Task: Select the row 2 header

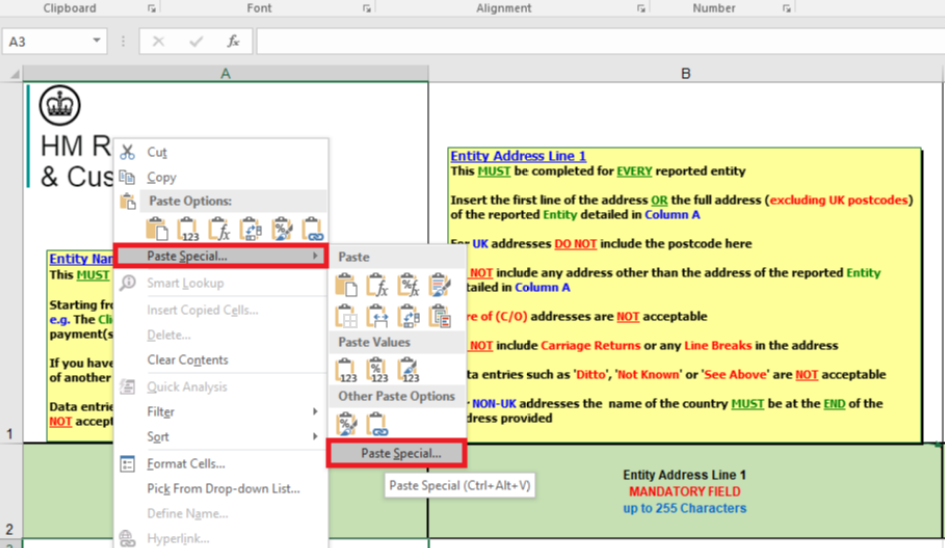Action: click(10, 491)
